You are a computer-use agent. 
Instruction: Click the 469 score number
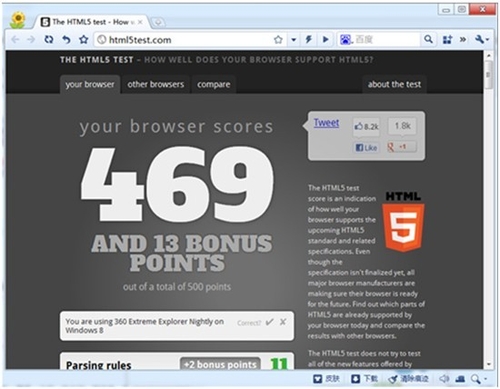point(177,184)
